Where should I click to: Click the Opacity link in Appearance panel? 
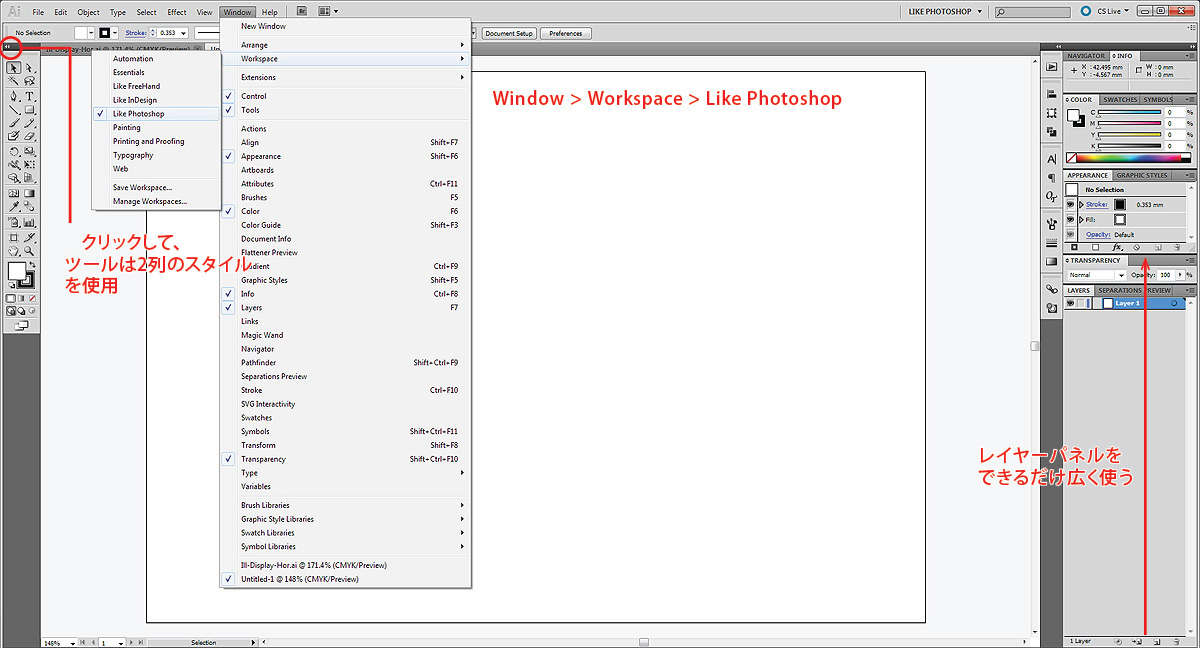click(x=1098, y=234)
